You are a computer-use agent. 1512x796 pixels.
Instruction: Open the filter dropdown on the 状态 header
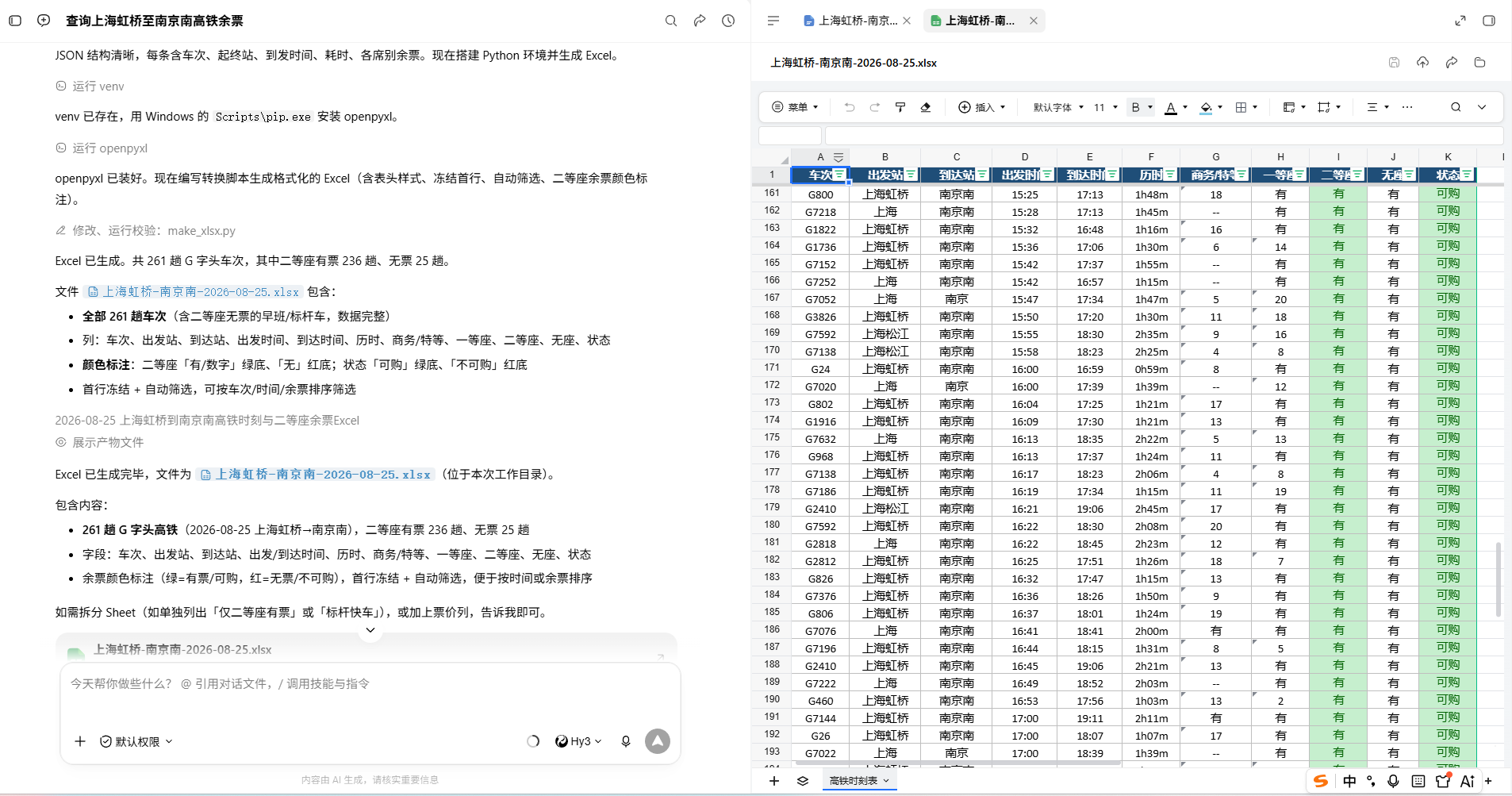pyautogui.click(x=1467, y=175)
